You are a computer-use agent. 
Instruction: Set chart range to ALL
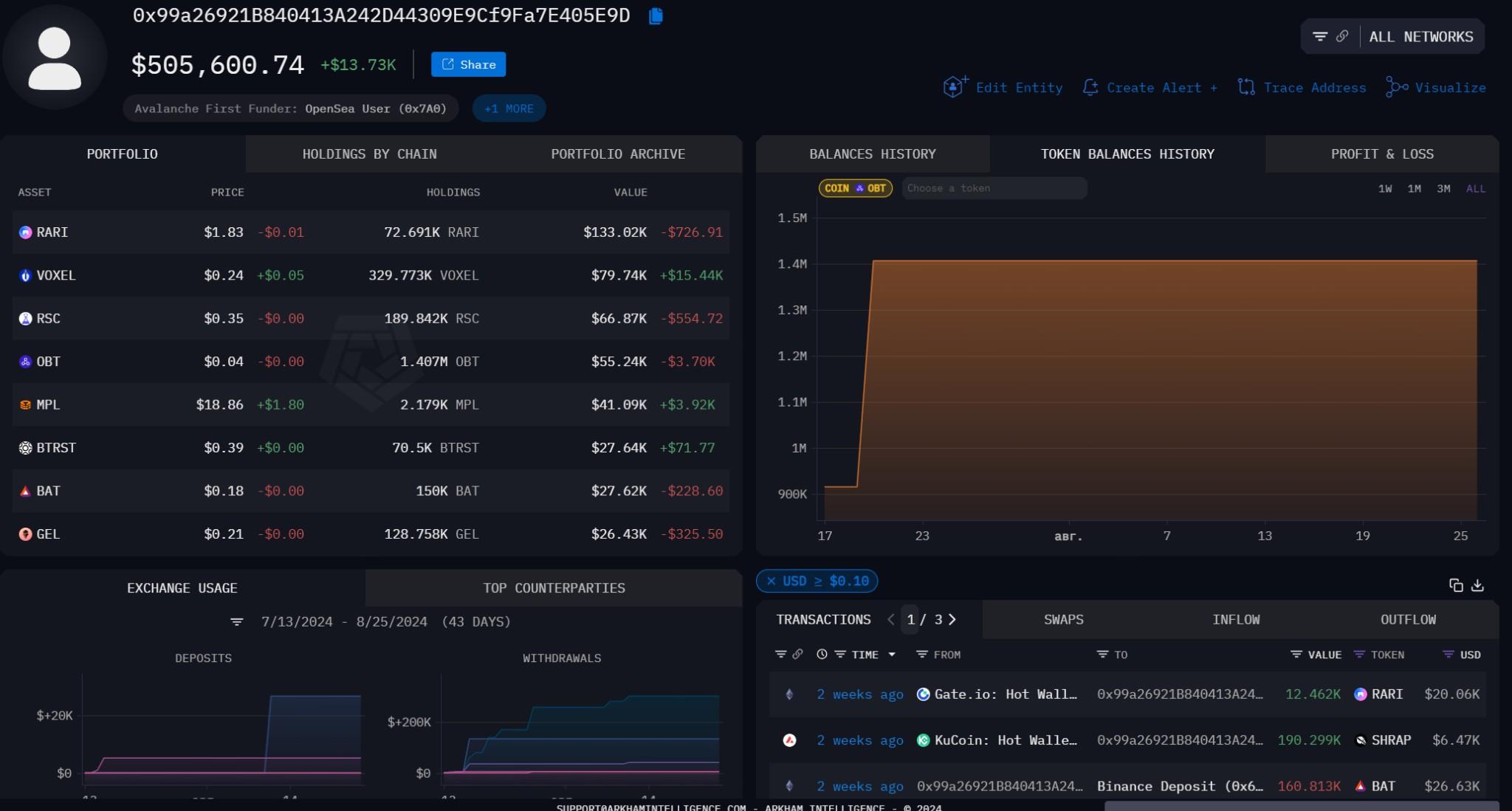[x=1476, y=189]
